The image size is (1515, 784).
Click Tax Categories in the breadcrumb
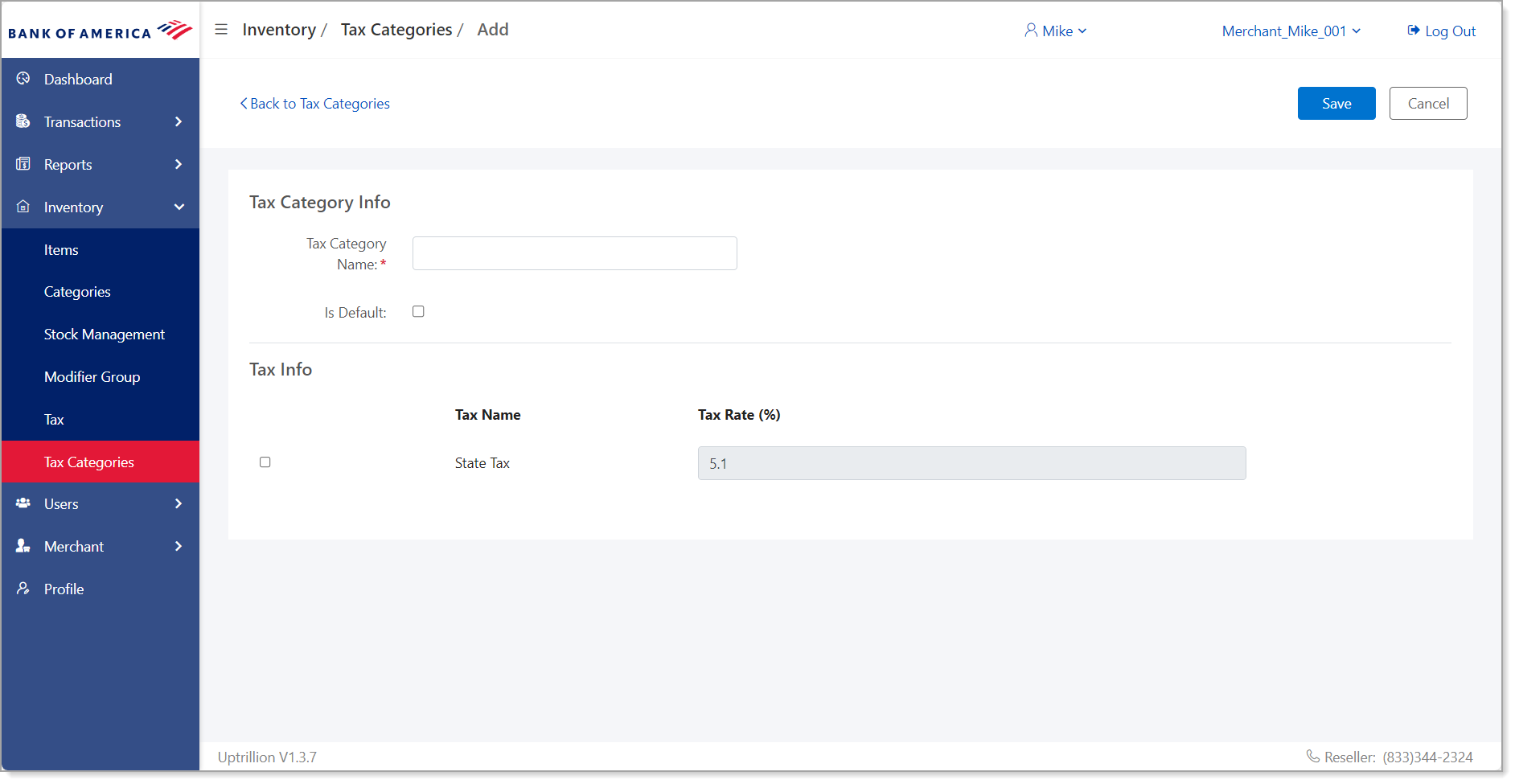click(x=396, y=30)
